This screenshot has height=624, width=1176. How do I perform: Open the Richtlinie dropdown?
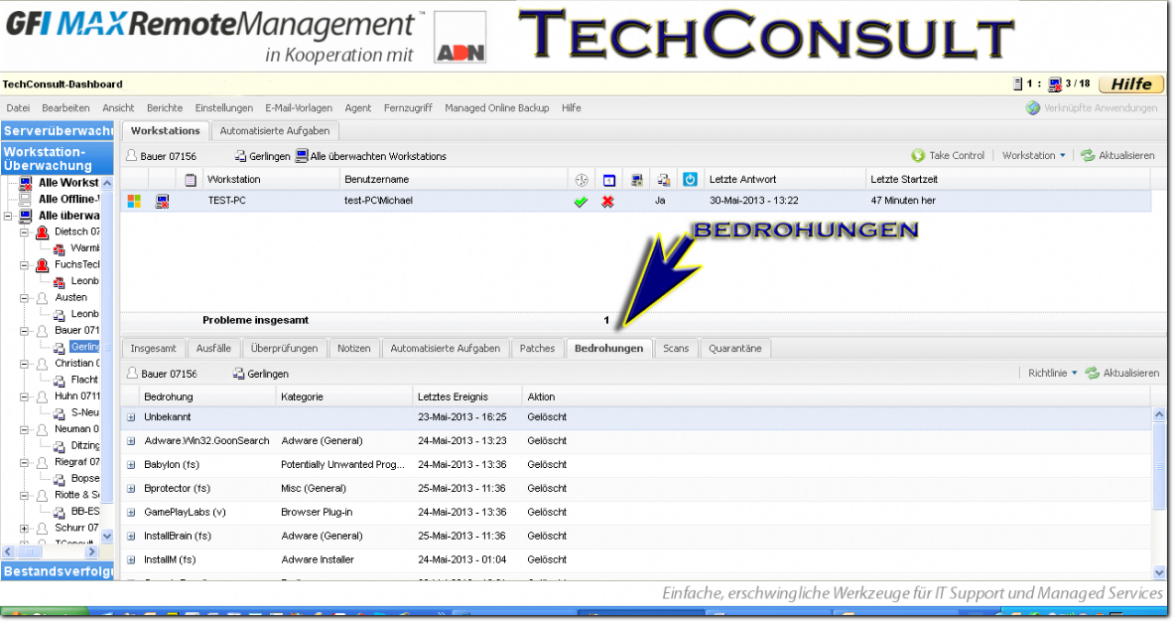(1053, 373)
